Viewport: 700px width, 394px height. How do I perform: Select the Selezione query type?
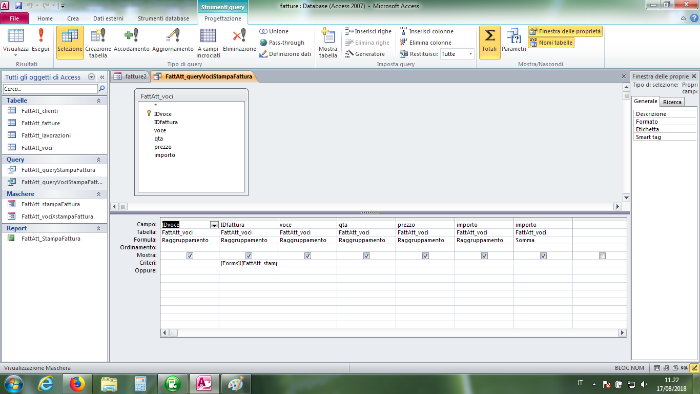coord(70,42)
